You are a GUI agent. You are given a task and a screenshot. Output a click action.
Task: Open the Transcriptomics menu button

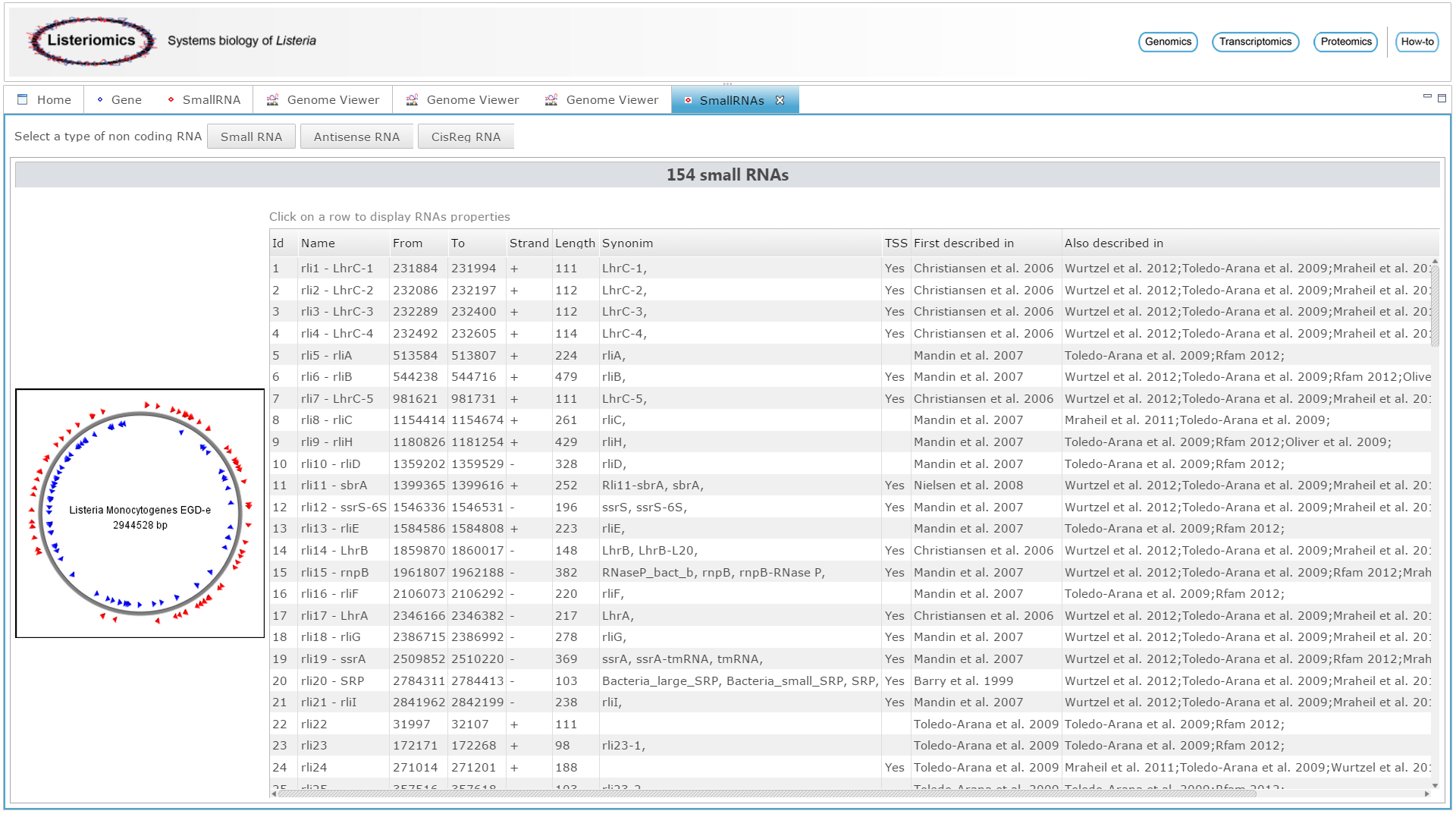point(1255,42)
